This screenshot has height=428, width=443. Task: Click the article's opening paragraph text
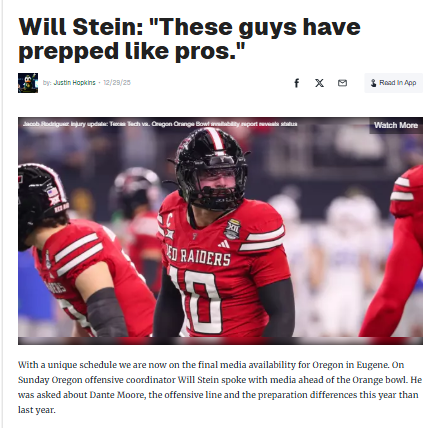(220, 387)
